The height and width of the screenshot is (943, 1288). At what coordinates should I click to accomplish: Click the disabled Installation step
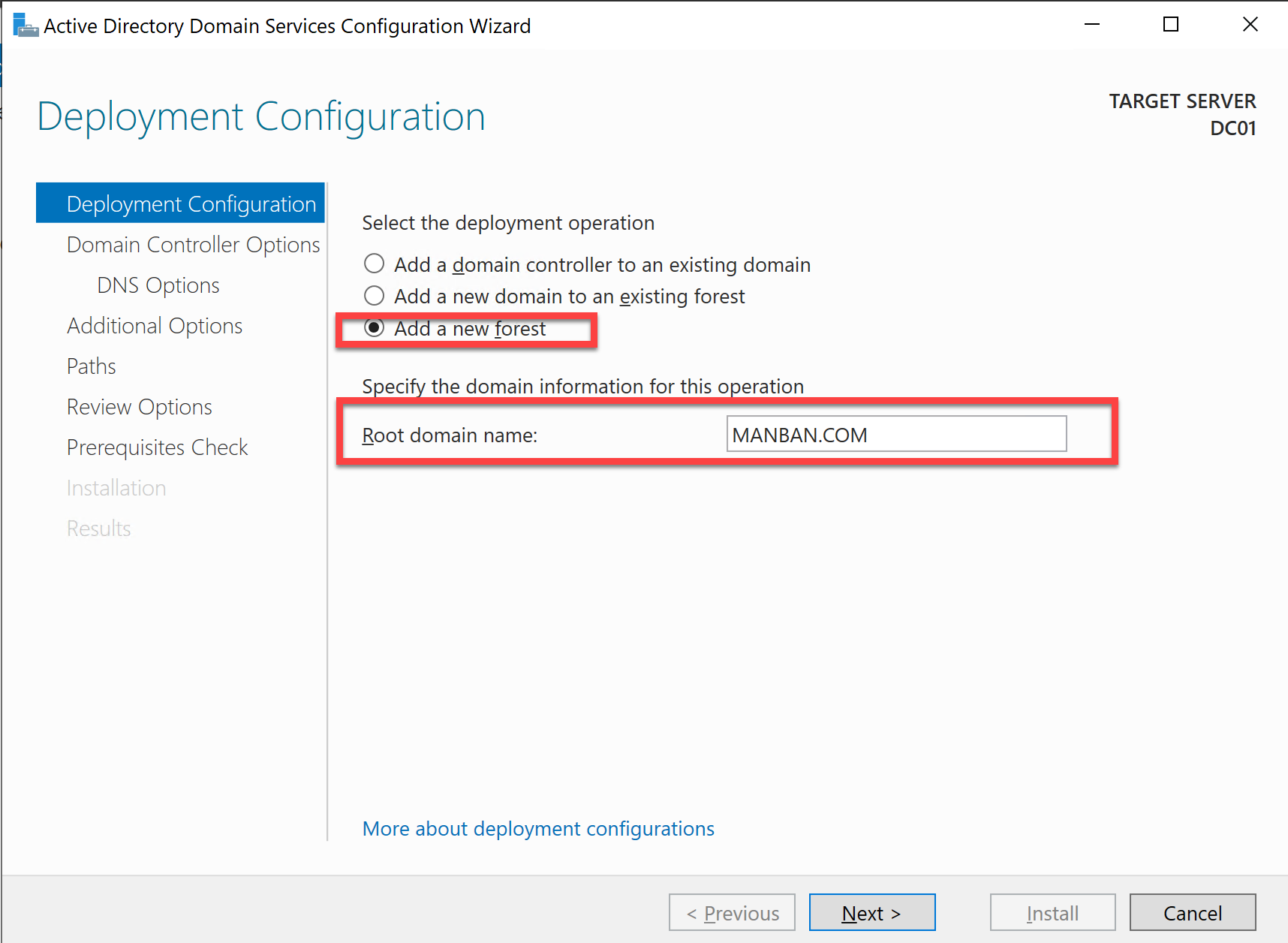tap(116, 488)
